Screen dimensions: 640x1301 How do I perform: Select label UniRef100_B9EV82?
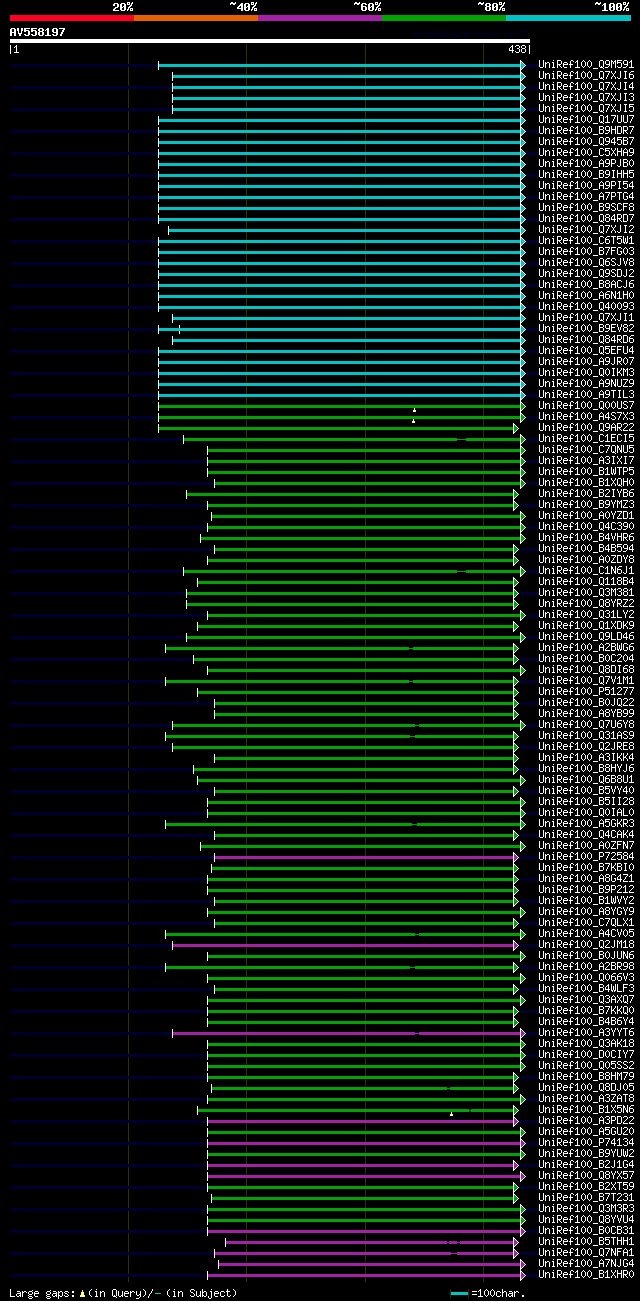(586, 329)
